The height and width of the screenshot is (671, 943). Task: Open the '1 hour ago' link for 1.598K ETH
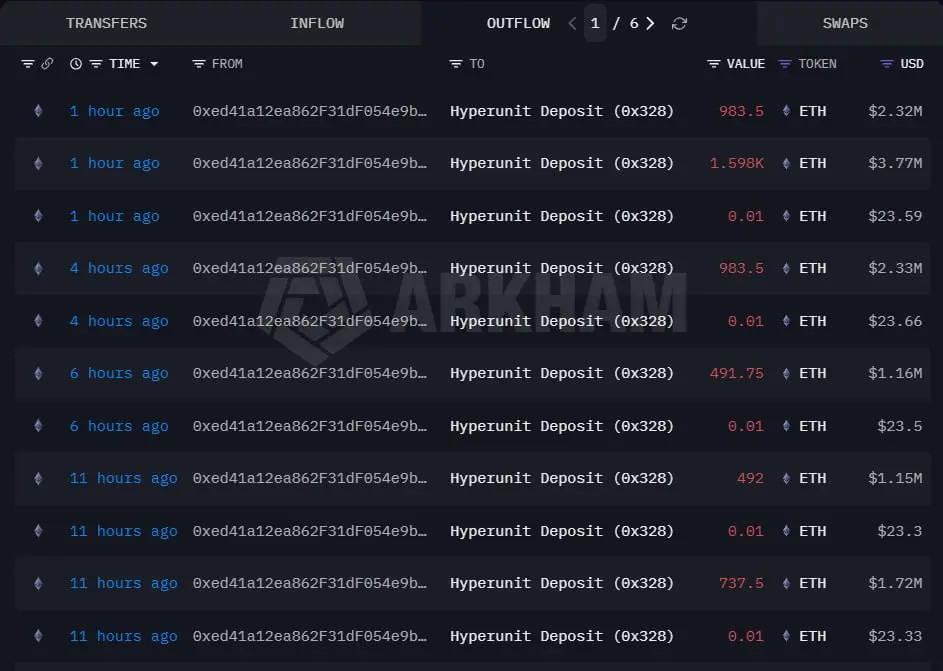[114, 164]
